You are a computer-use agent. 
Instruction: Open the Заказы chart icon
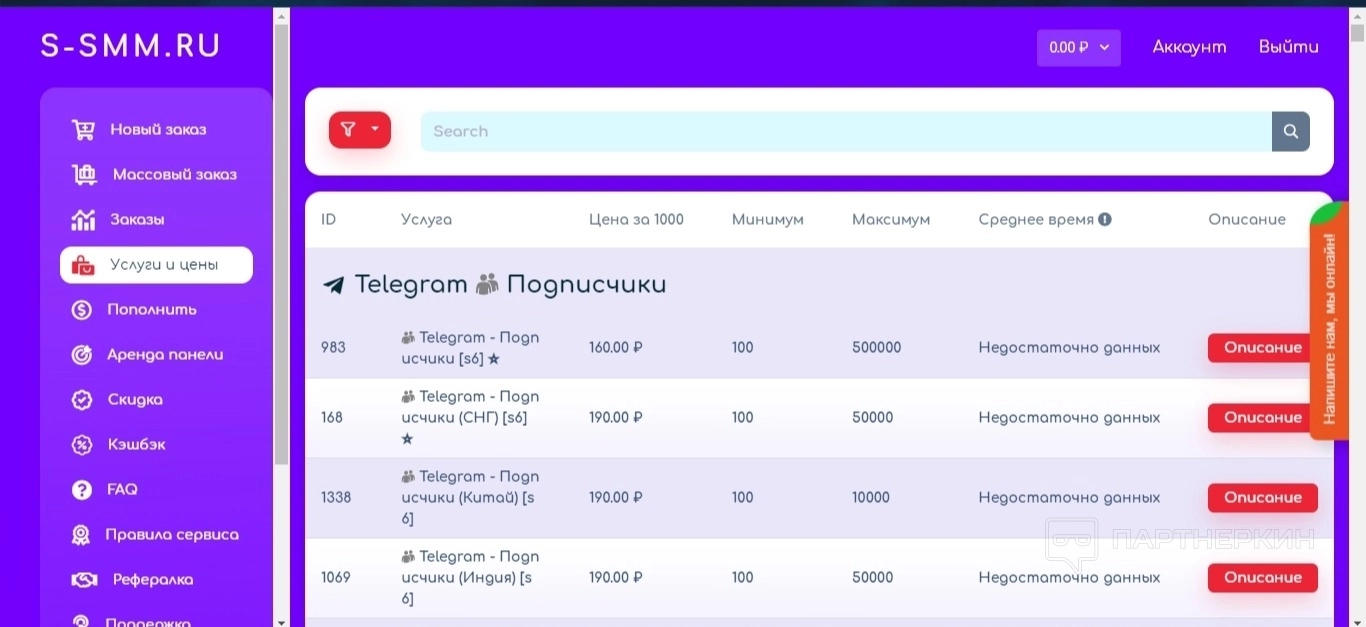coord(83,220)
